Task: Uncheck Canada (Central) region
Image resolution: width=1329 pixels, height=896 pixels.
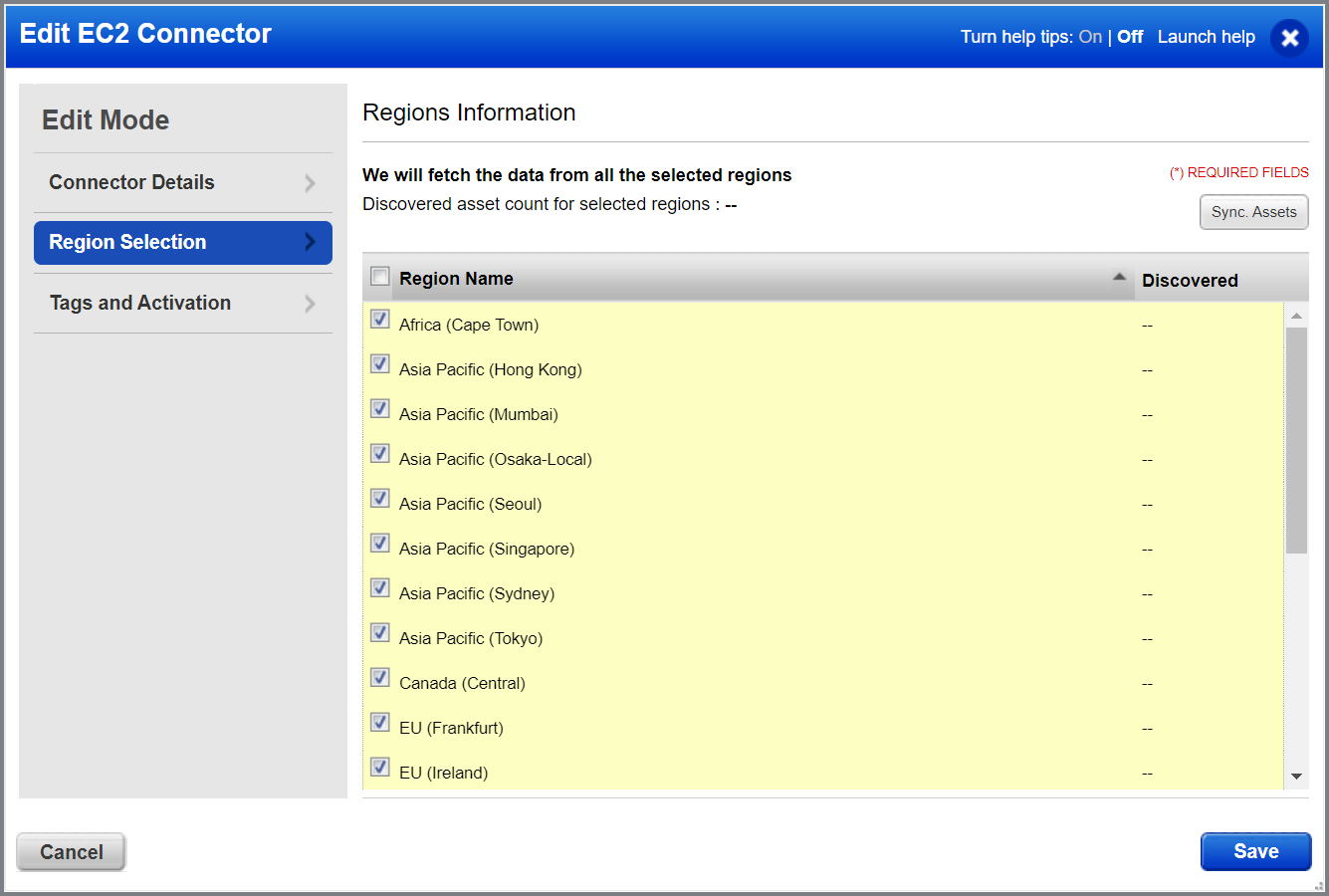Action: coord(379,677)
